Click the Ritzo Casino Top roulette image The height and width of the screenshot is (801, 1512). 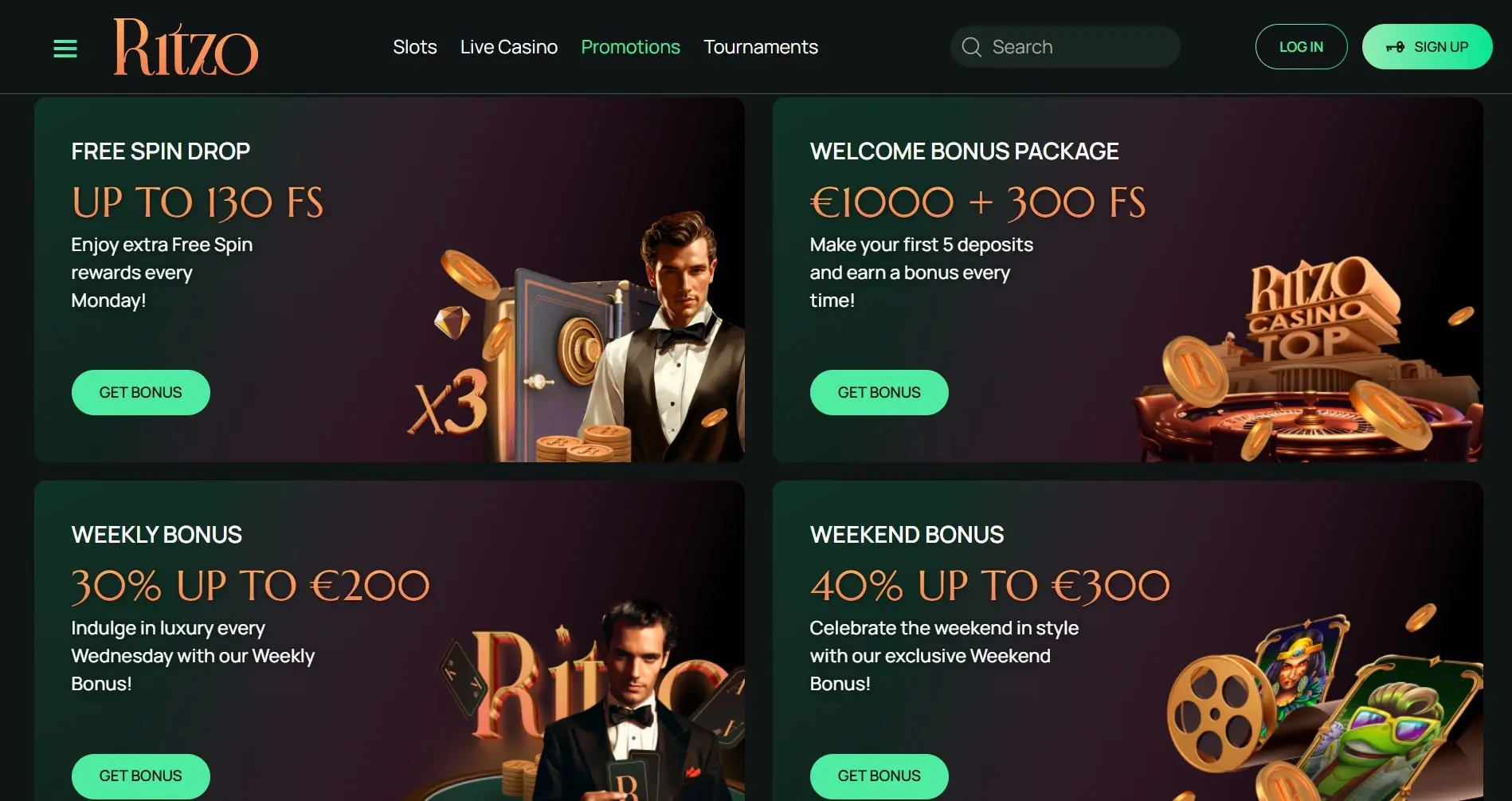click(1306, 375)
